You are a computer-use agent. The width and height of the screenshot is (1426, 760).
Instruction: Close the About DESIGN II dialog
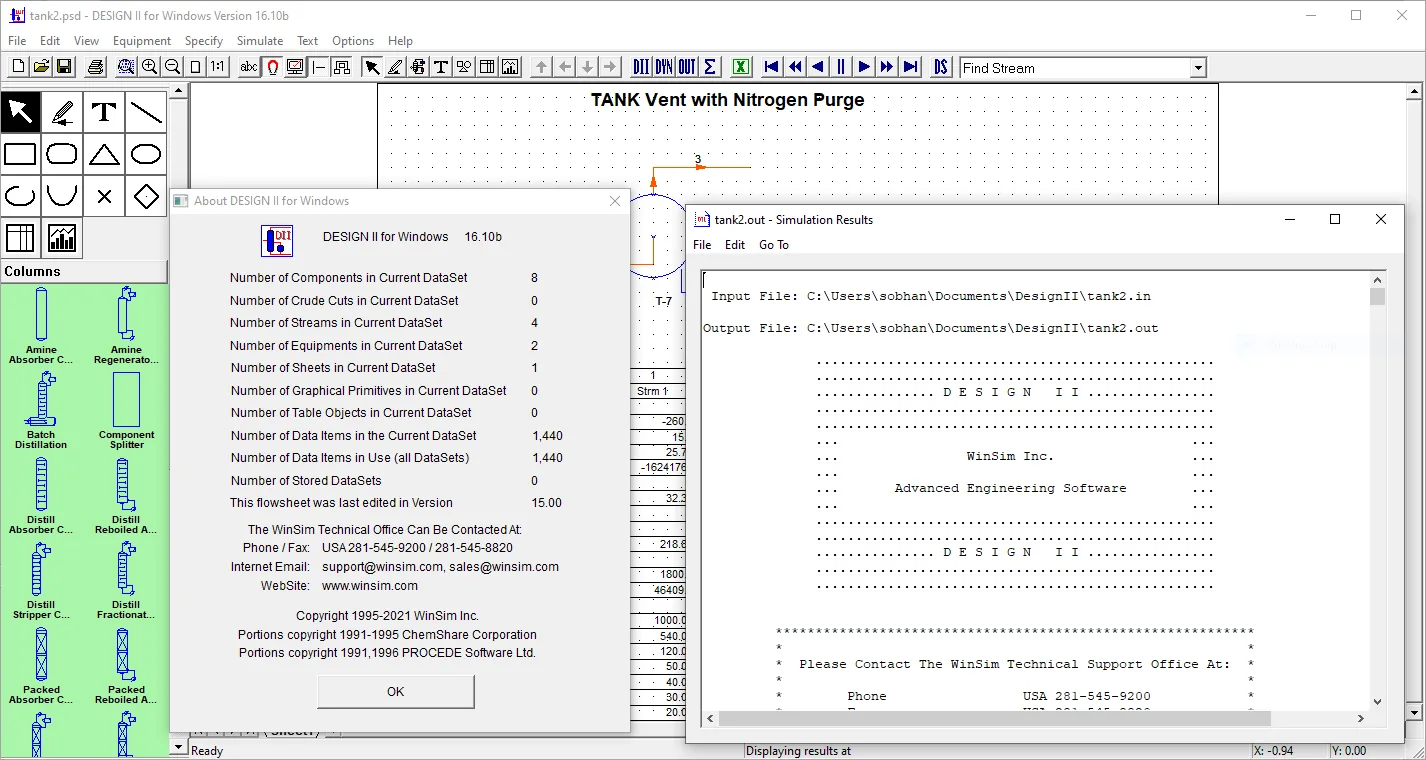pyautogui.click(x=615, y=201)
